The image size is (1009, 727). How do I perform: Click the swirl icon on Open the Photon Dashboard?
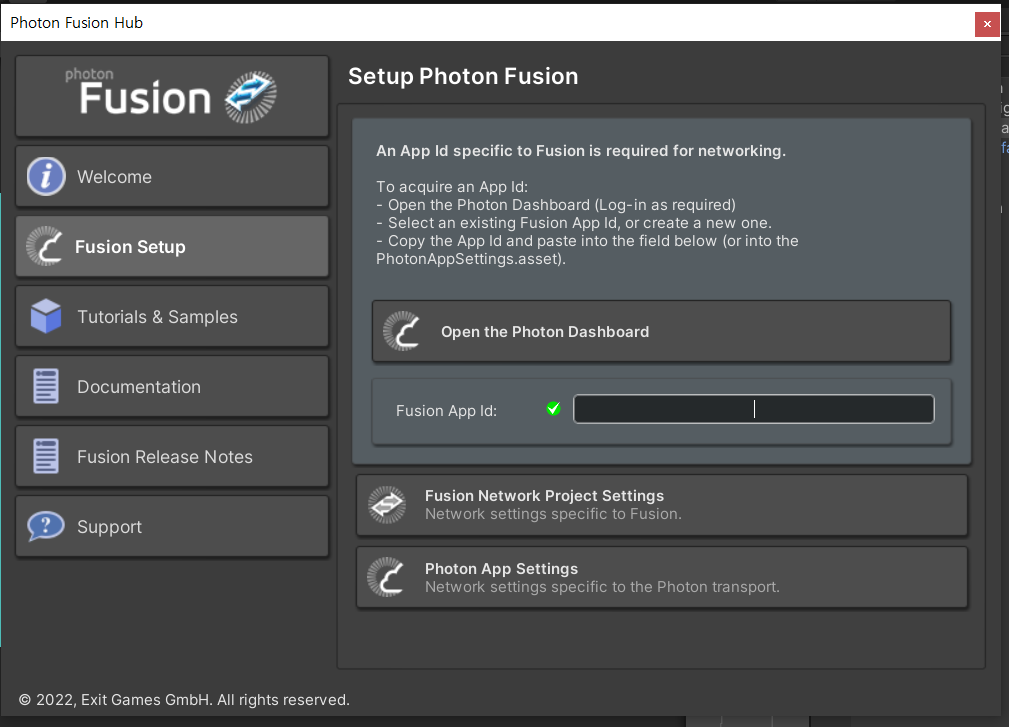tap(402, 331)
